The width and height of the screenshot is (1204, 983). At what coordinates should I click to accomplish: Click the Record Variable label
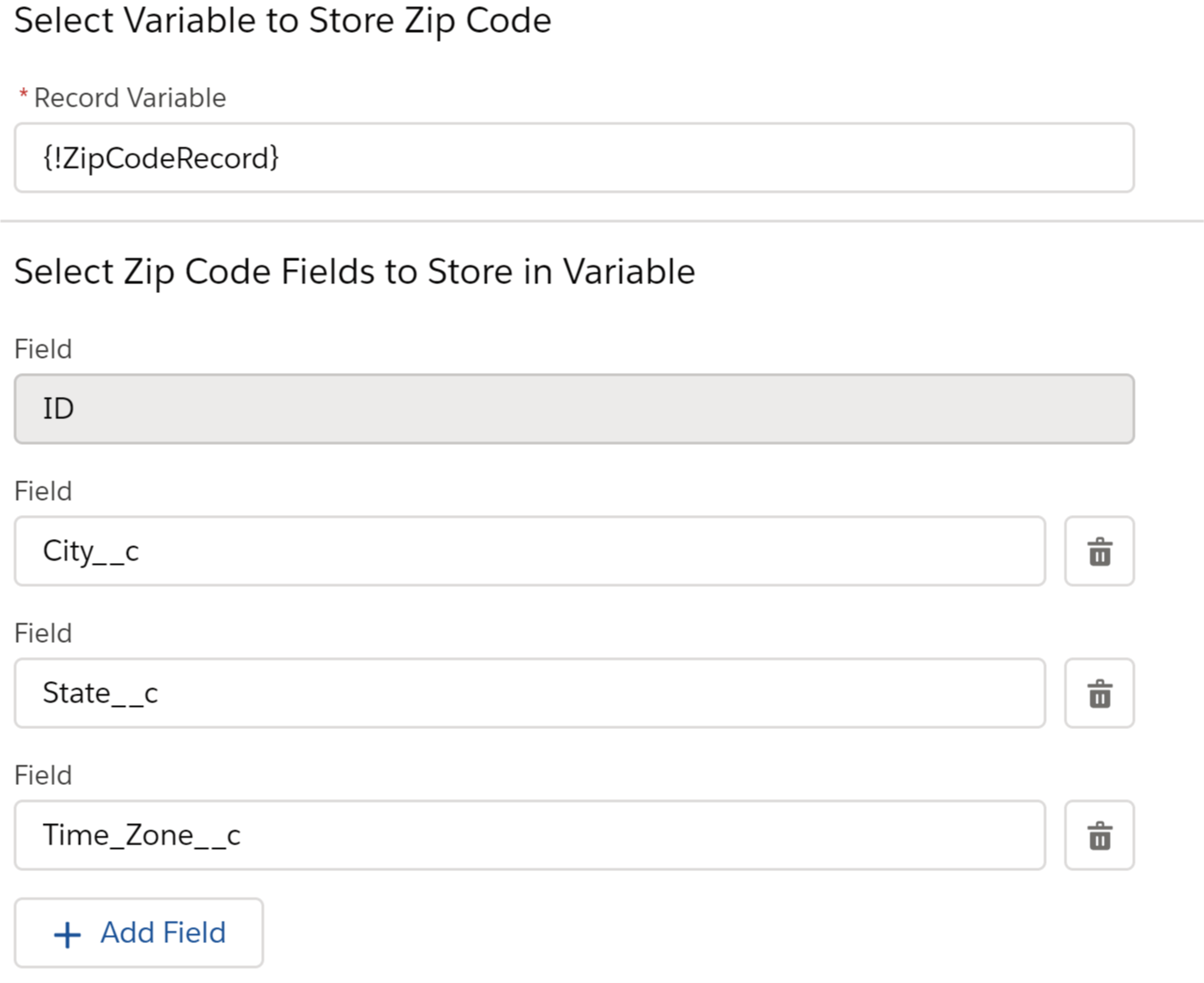click(x=130, y=98)
